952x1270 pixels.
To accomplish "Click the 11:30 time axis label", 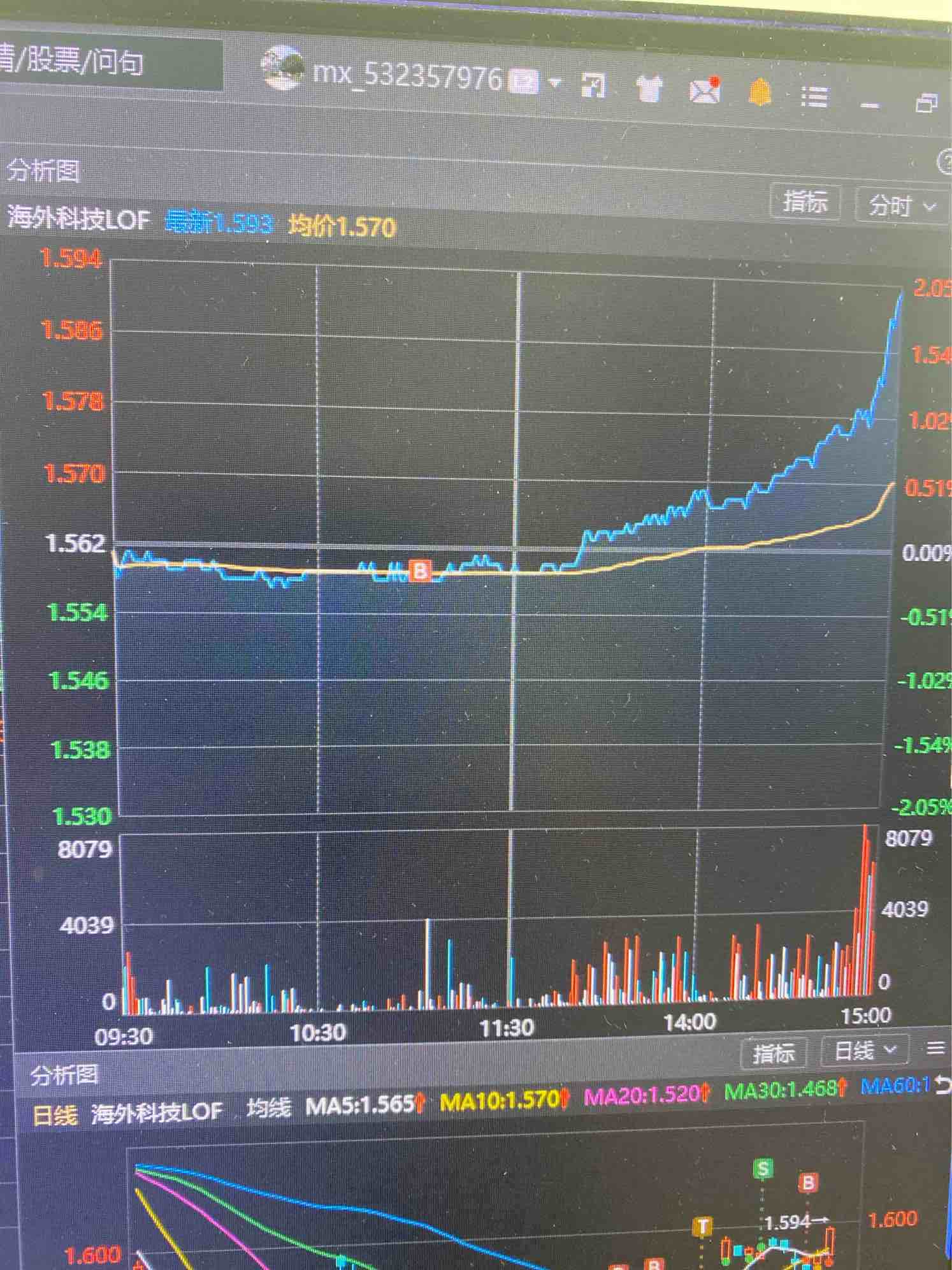I will pos(507,1028).
